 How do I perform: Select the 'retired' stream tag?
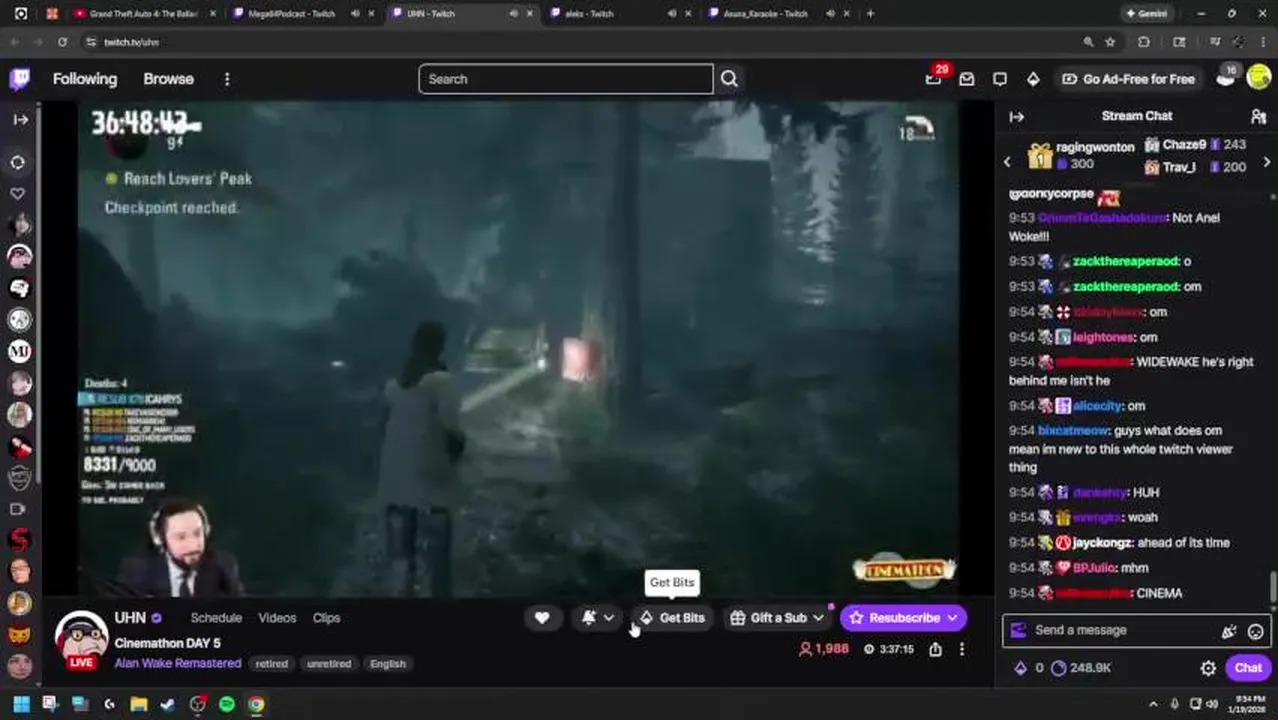click(271, 664)
